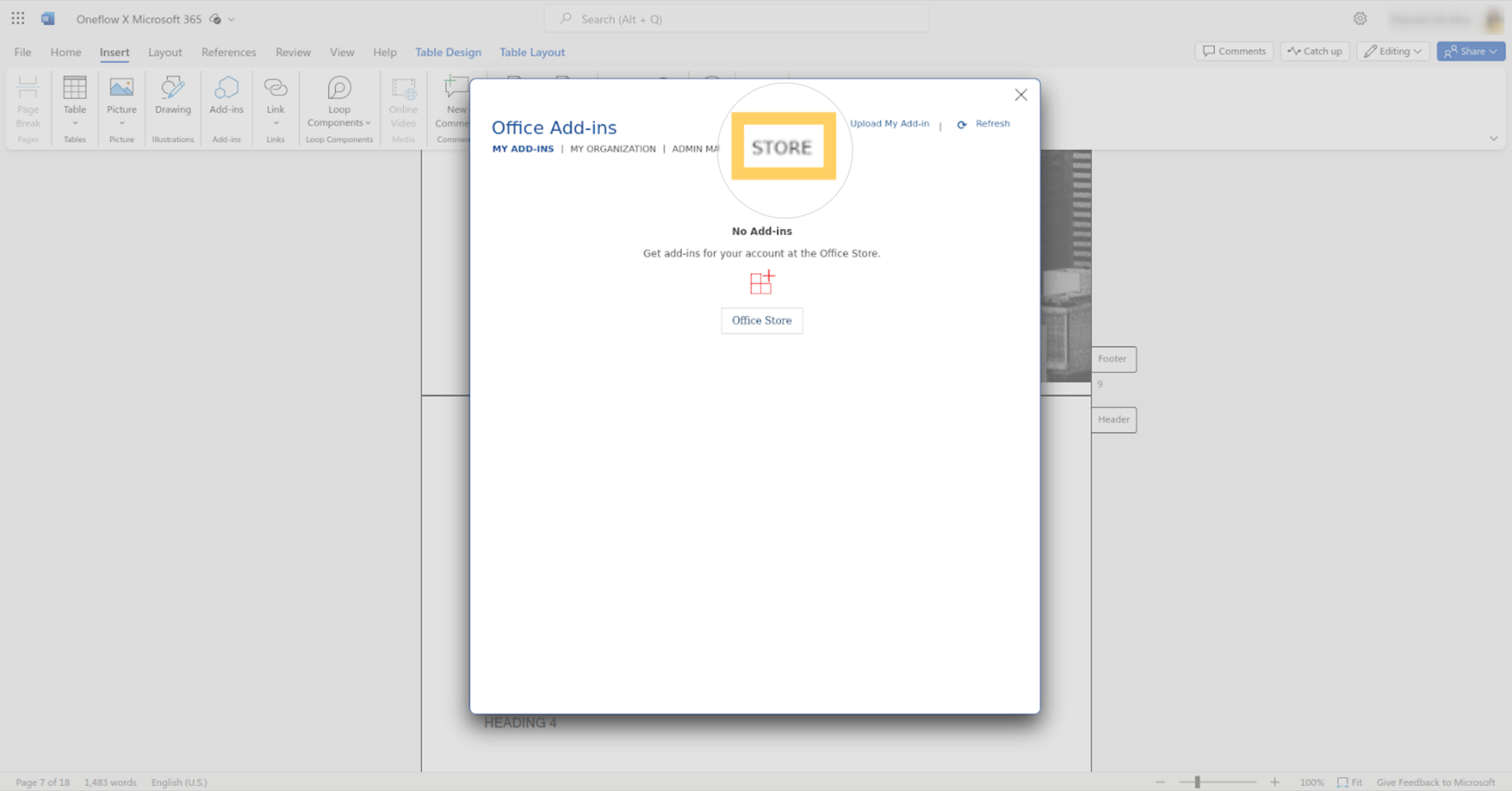Expand the document title dropdown chevron
Viewport: 1512px width, 791px height.
click(x=232, y=19)
